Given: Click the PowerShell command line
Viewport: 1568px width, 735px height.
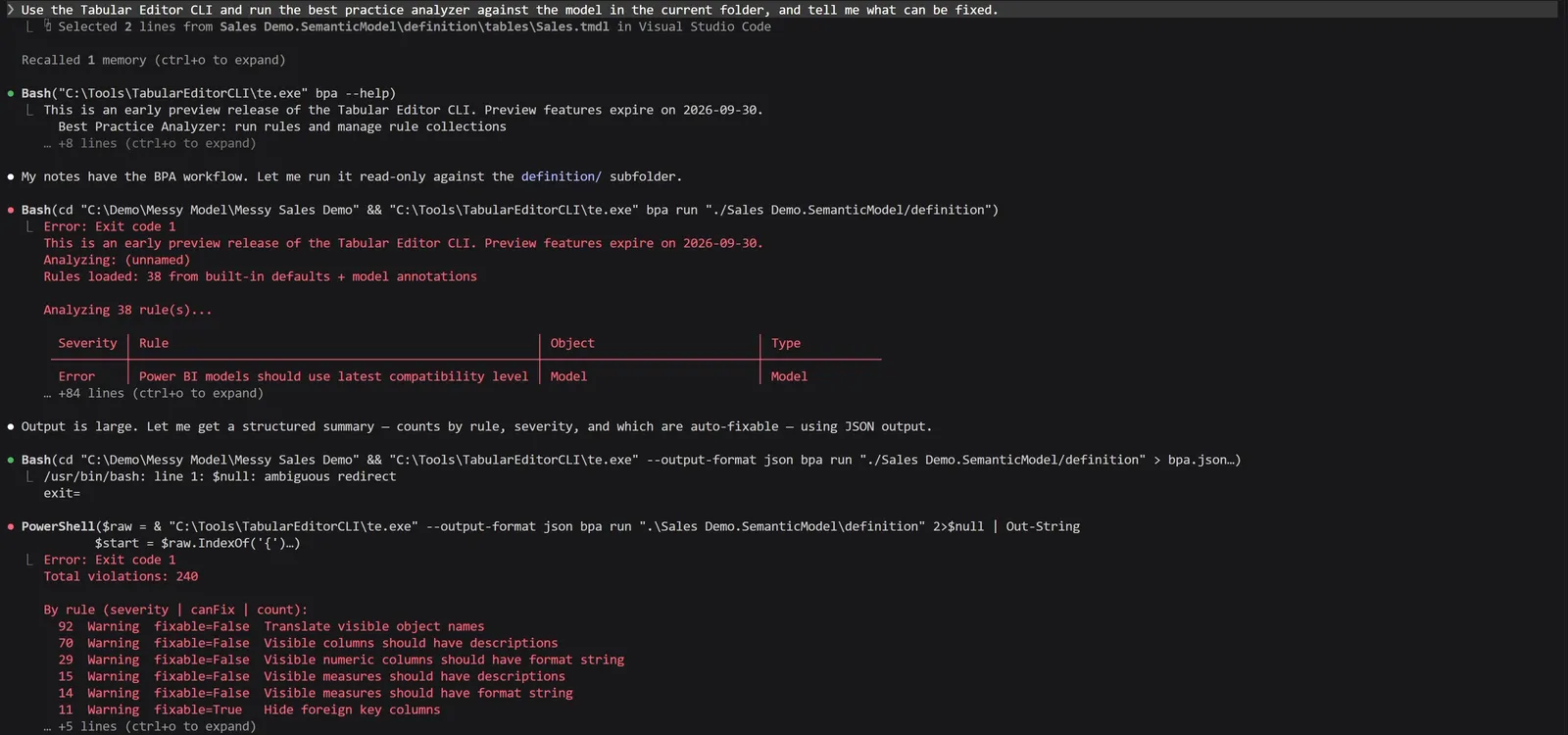Looking at the screenshot, I should 551,526.
